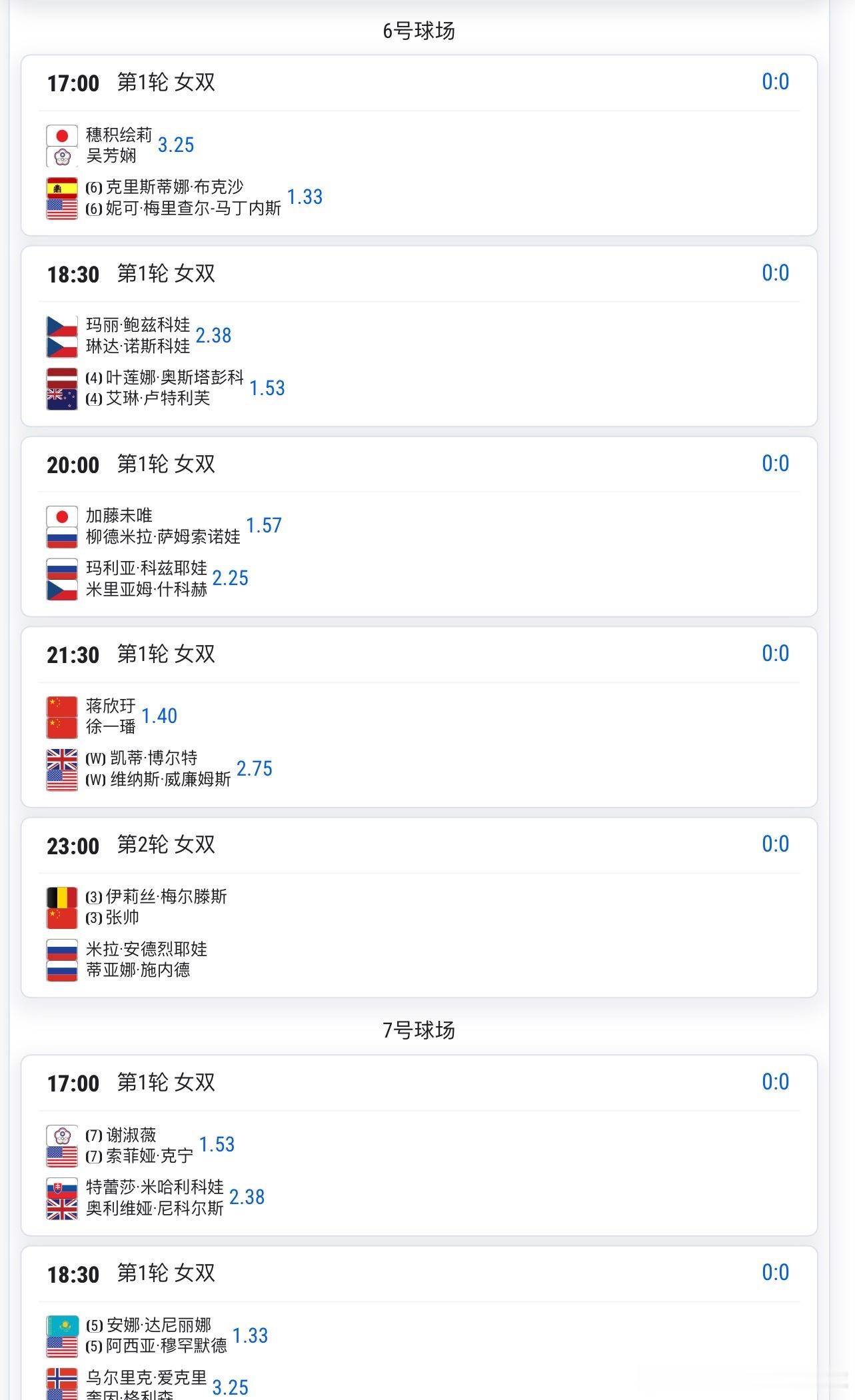This screenshot has width=855, height=1400.
Task: Select odds 1.57 for 加藤未唯 pair
Action: coord(264,526)
